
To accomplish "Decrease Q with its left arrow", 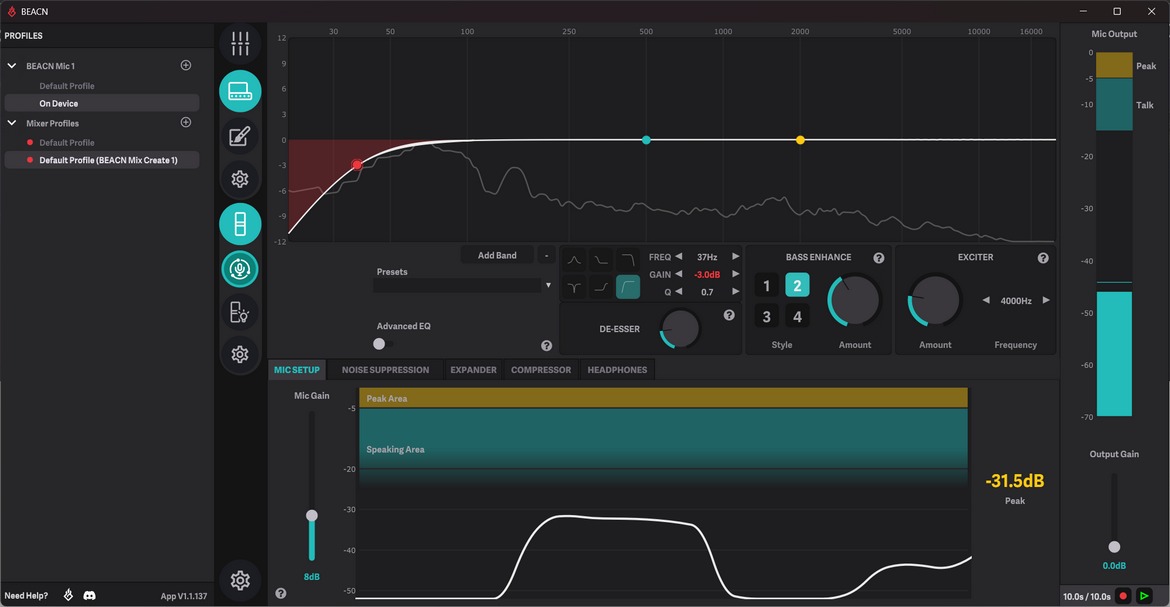I will (678, 292).
